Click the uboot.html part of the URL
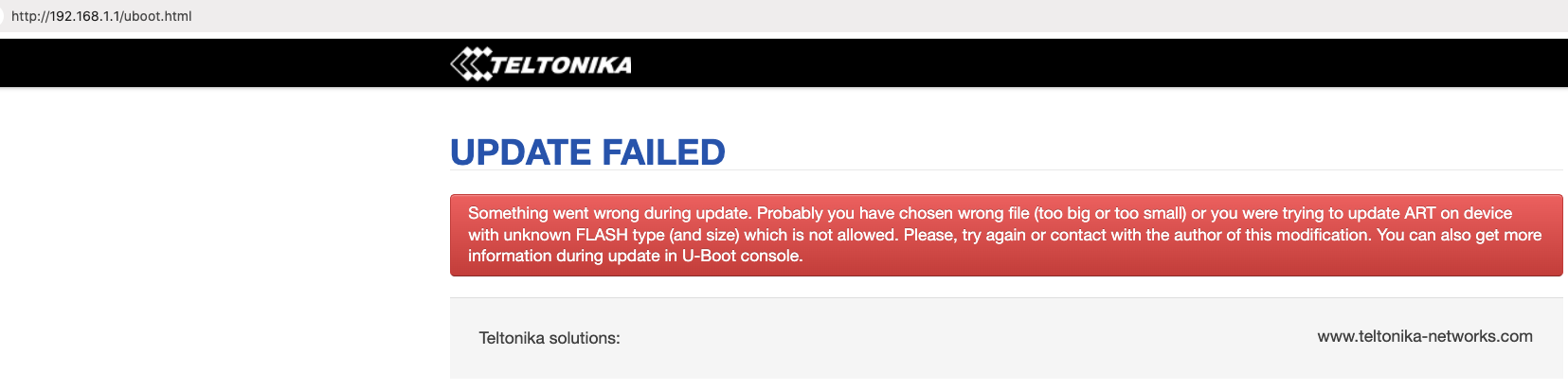Image resolution: width=1568 pixels, height=391 pixels. tap(157, 16)
